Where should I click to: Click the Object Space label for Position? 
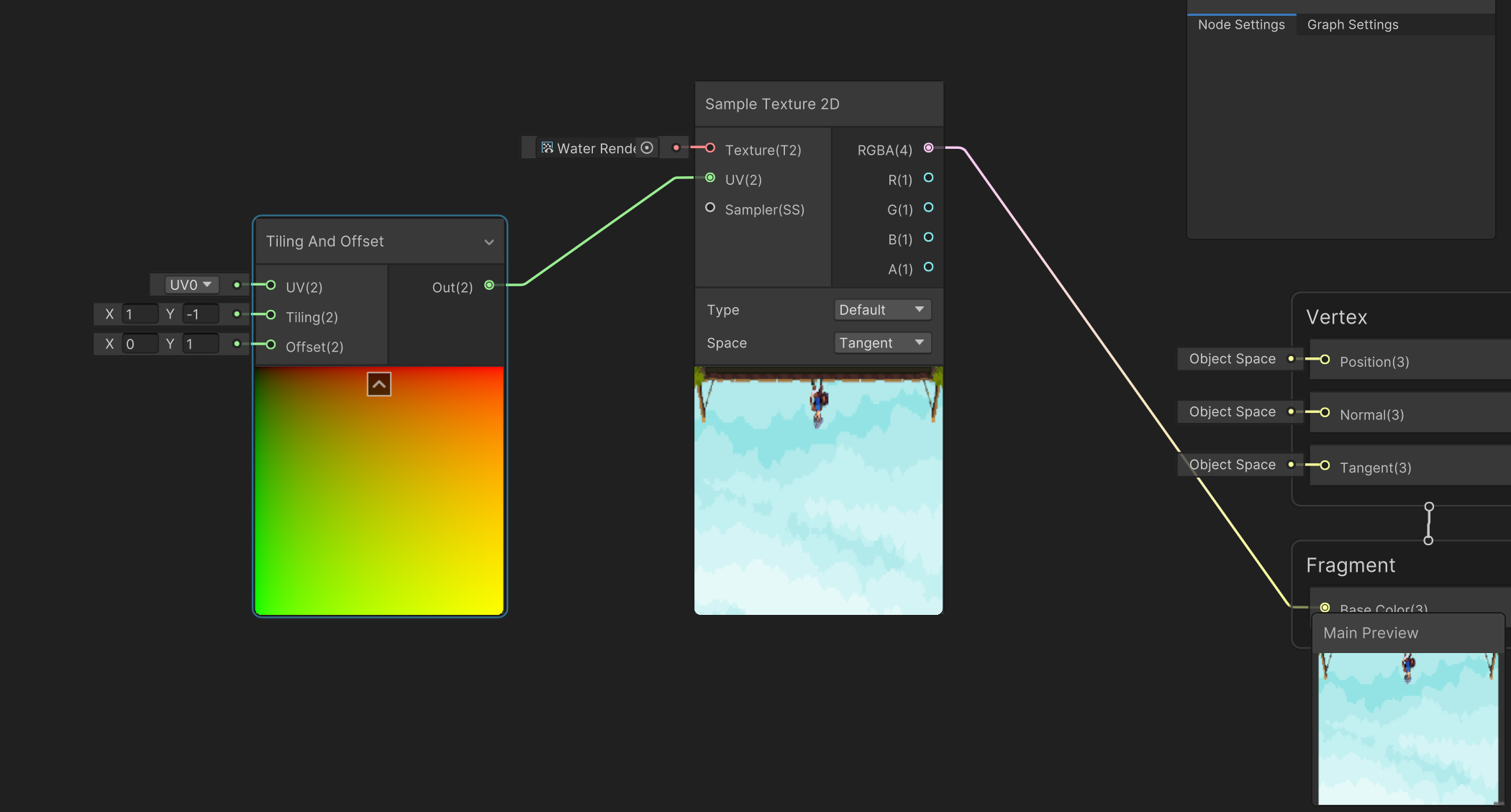pos(1232,359)
